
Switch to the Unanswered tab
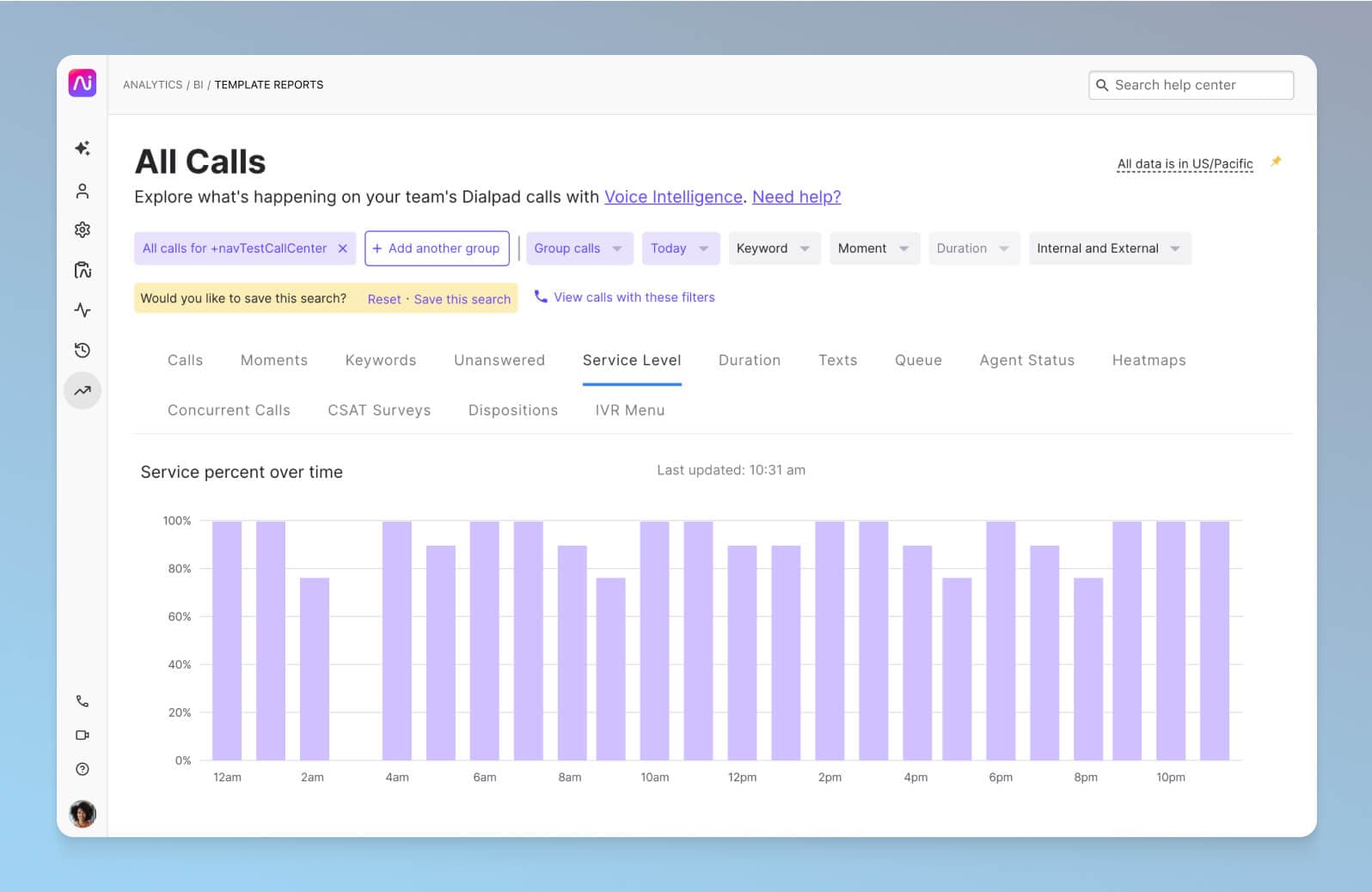pos(499,360)
